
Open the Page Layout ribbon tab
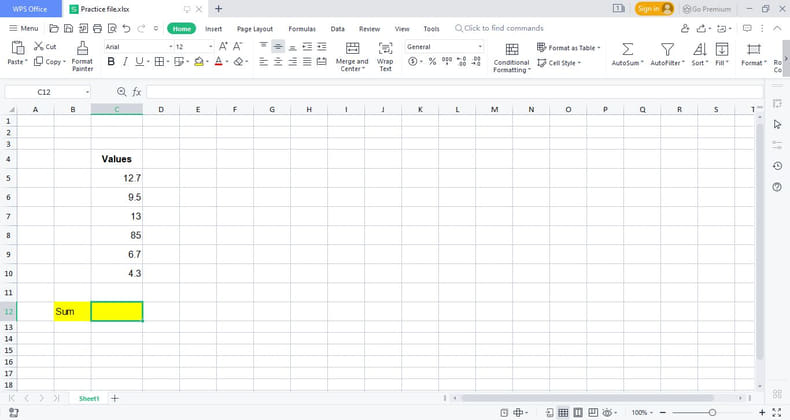pos(255,29)
